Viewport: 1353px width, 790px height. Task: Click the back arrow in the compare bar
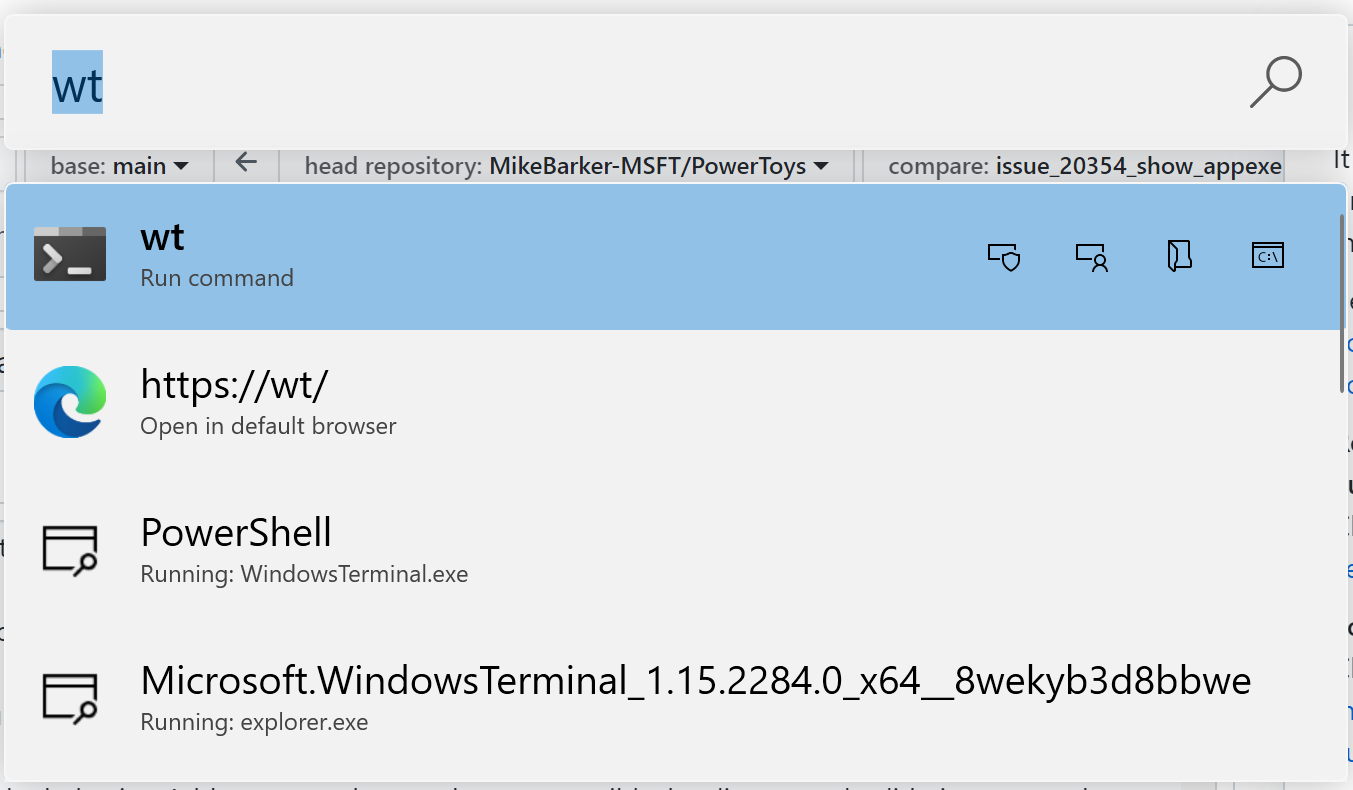tap(246, 165)
